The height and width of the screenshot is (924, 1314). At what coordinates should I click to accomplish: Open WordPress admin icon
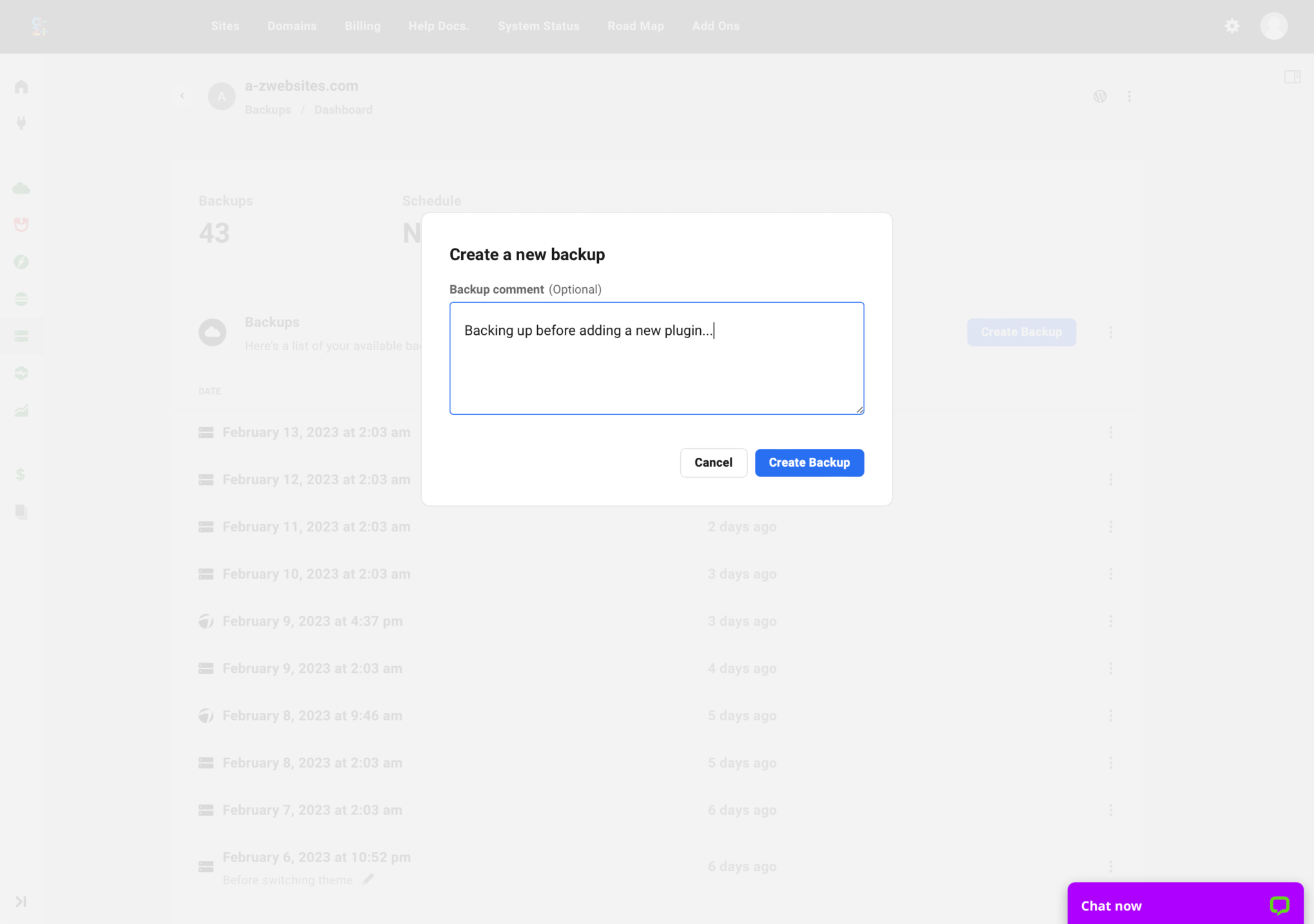1100,97
